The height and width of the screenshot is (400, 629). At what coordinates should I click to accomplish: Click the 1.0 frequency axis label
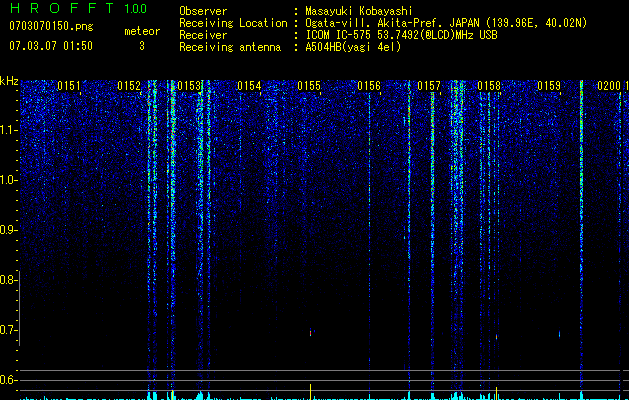tap(7, 180)
